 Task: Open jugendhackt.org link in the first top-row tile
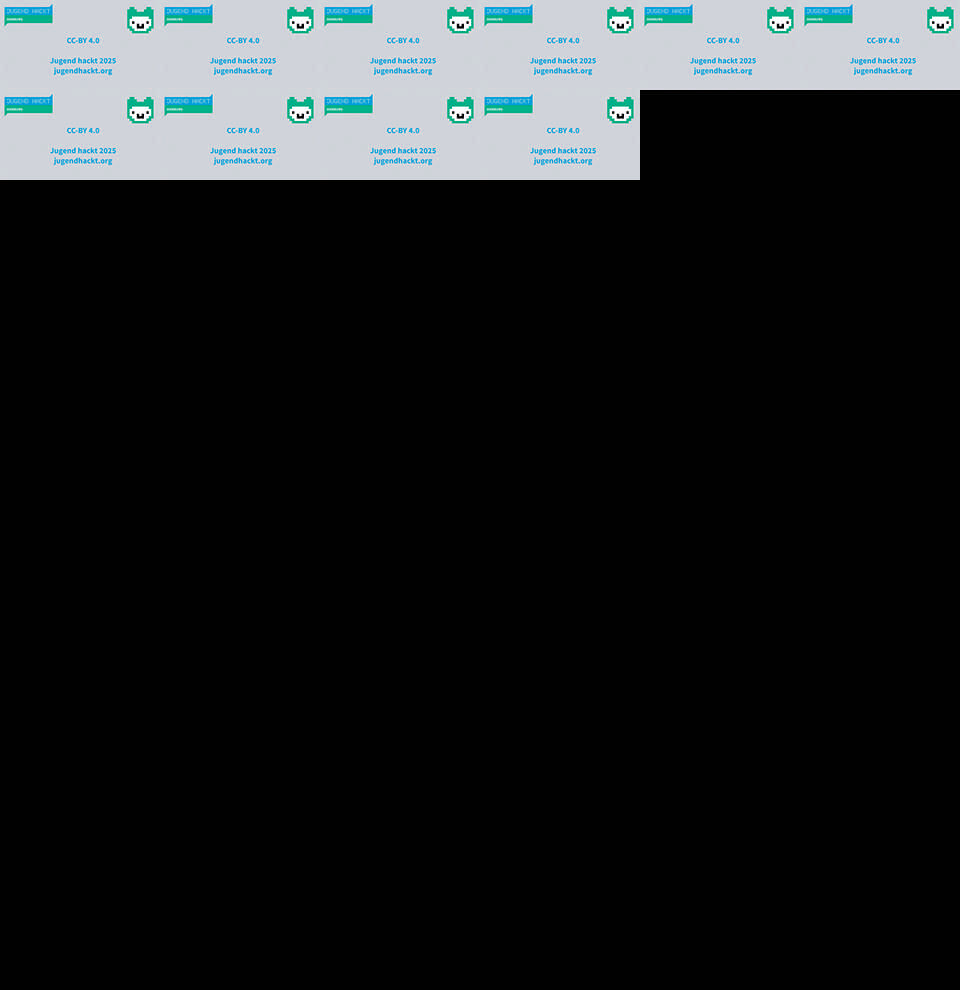pyautogui.click(x=83, y=71)
